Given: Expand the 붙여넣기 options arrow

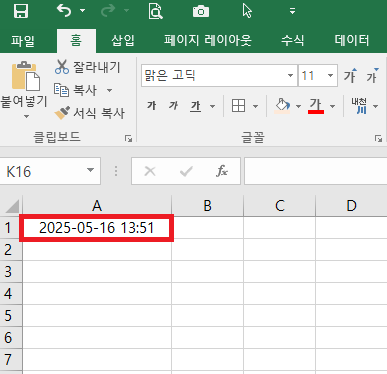Looking at the screenshot, I should coord(26,116).
